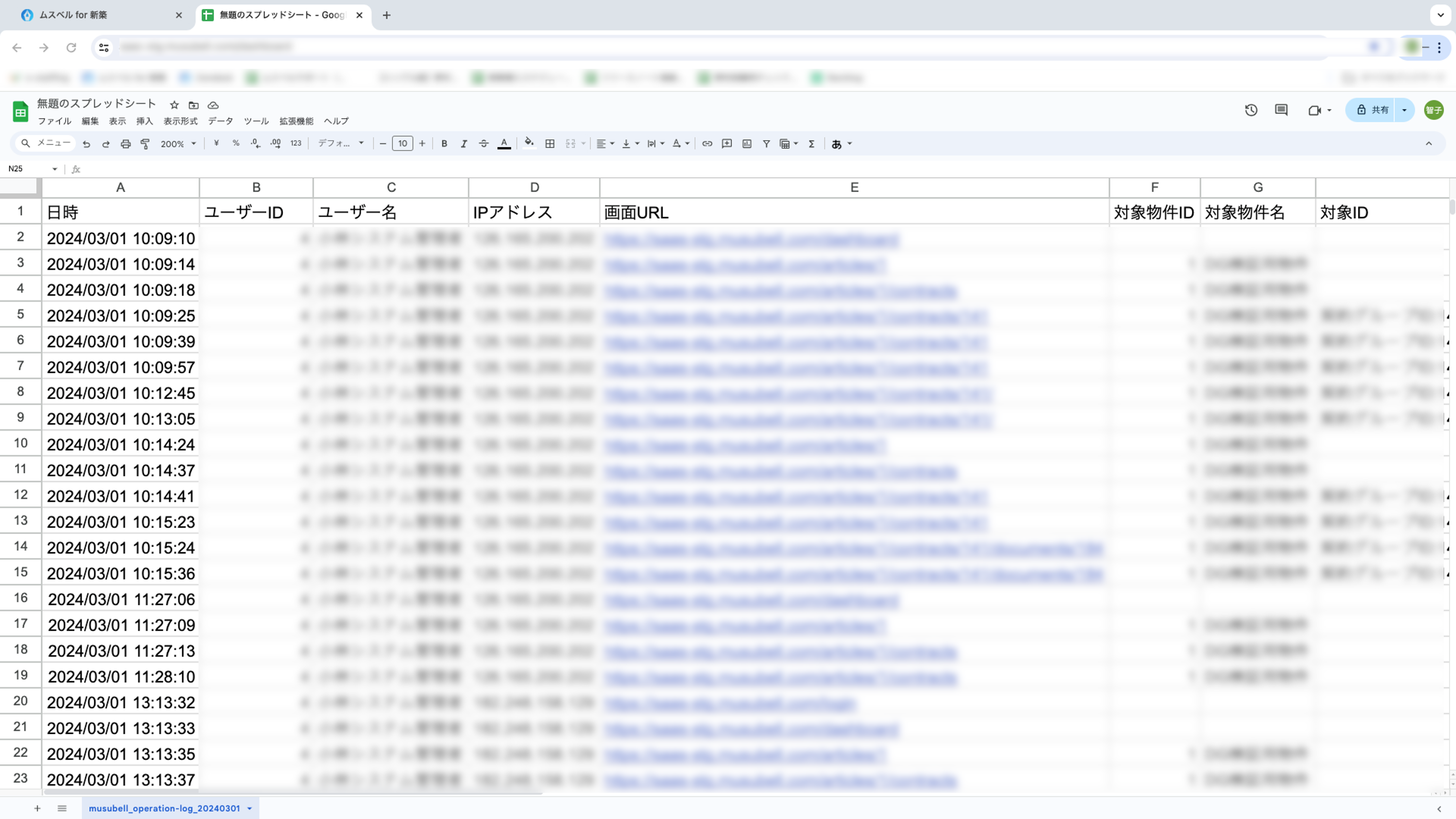Click the 共有 share button
This screenshot has width=1456, height=819.
(x=1372, y=110)
